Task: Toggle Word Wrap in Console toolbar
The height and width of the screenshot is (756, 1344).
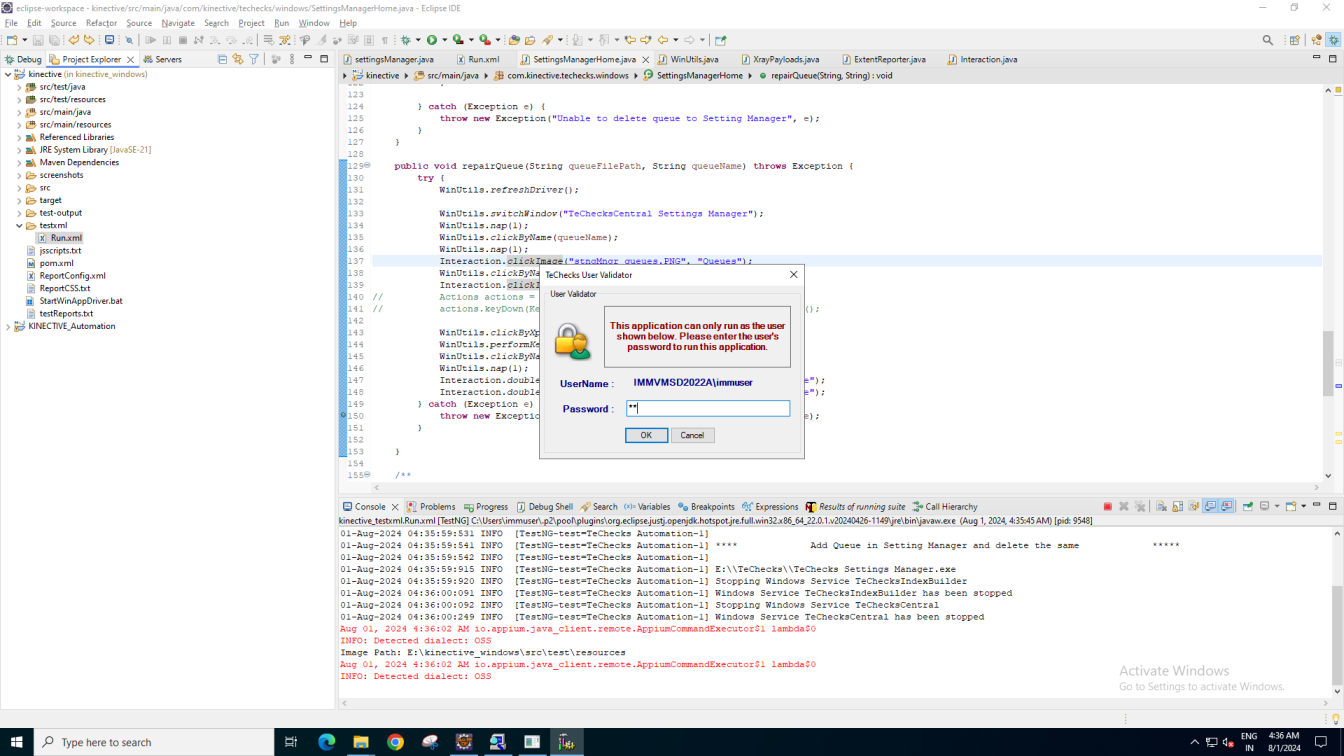Action: click(x=1194, y=507)
